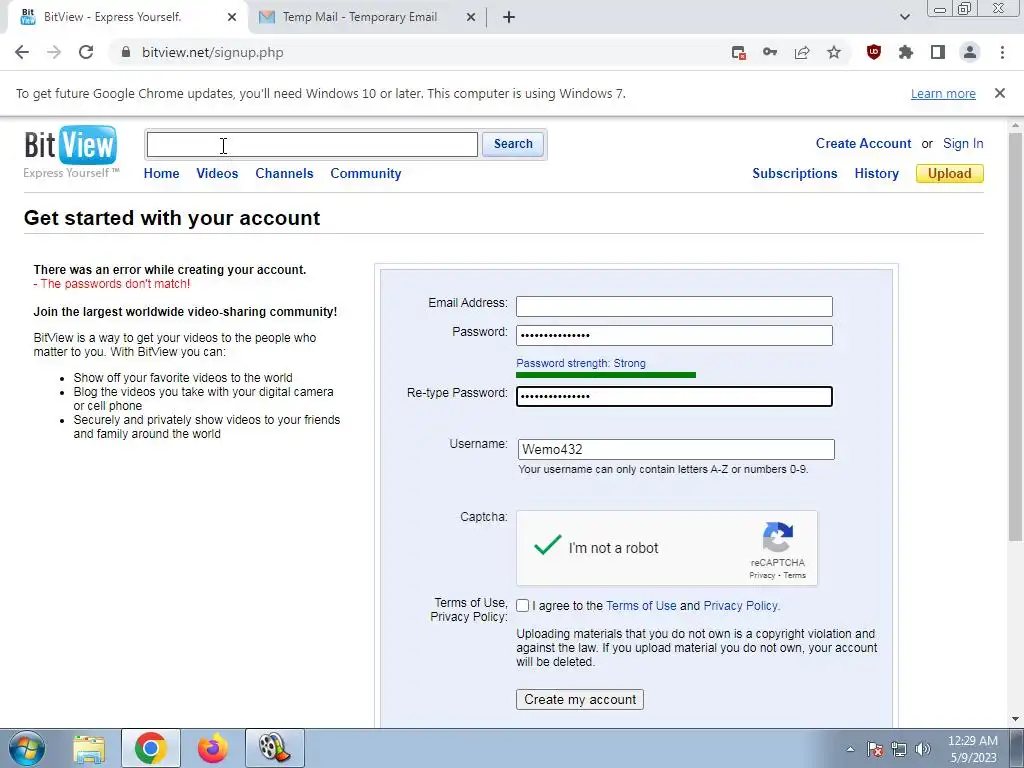This screenshot has height=768, width=1024.
Task: Click the green password strength bar
Action: (x=606, y=375)
